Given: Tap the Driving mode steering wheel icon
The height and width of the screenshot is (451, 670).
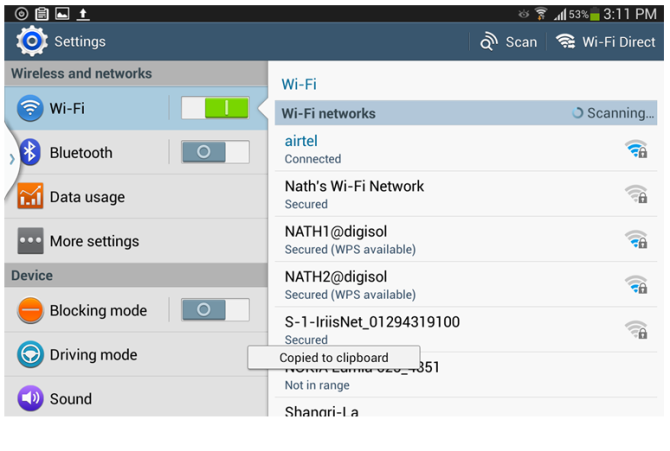Looking at the screenshot, I should pyautogui.click(x=30, y=354).
